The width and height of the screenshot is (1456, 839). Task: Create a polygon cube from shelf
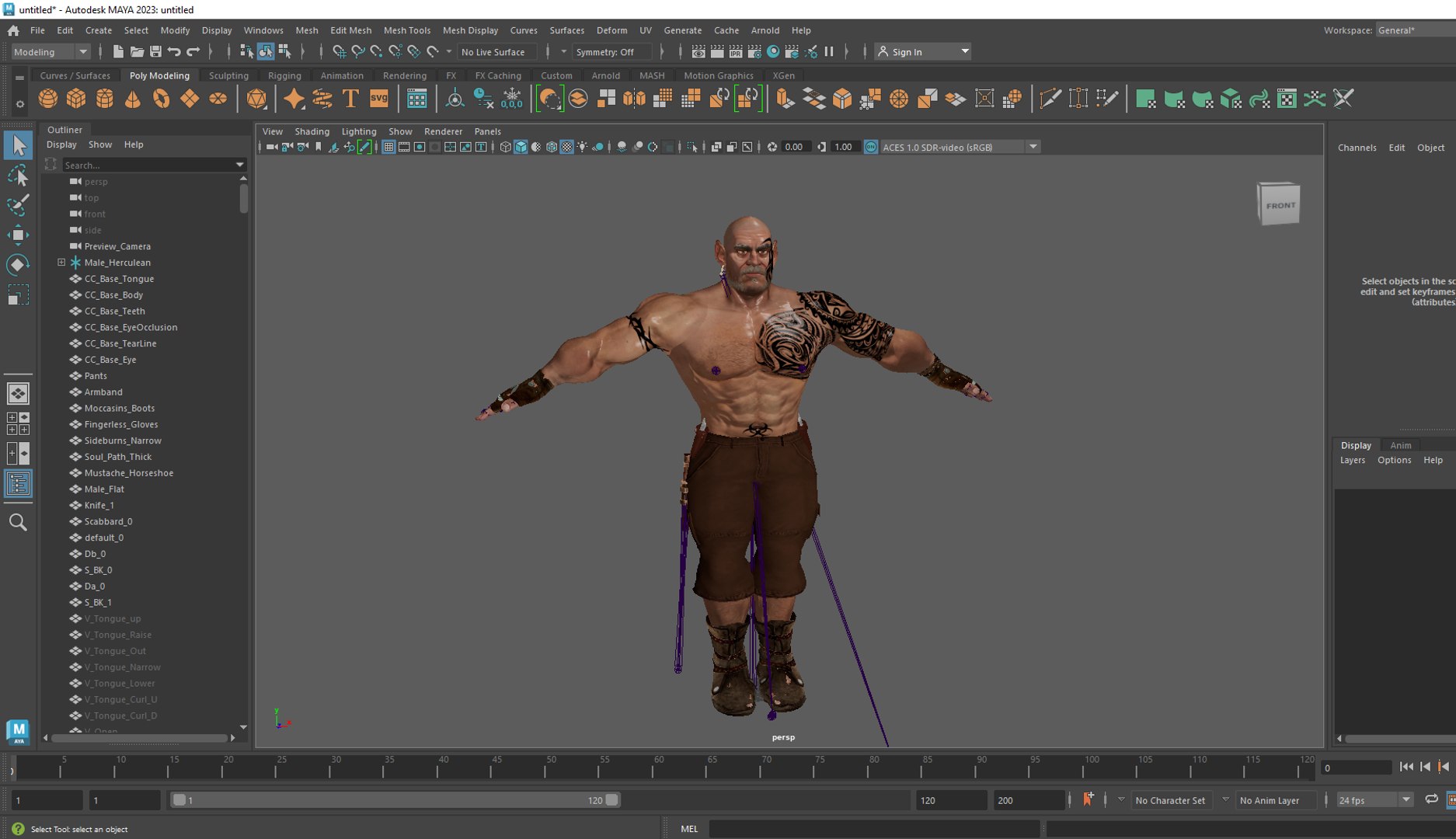point(76,99)
